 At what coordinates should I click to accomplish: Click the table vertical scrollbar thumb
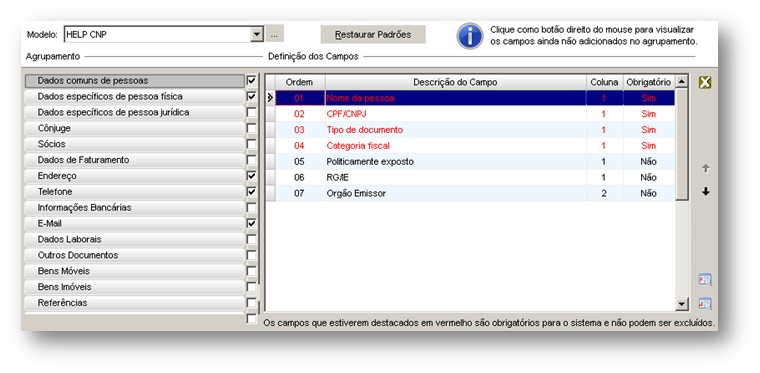pyautogui.click(x=682, y=144)
